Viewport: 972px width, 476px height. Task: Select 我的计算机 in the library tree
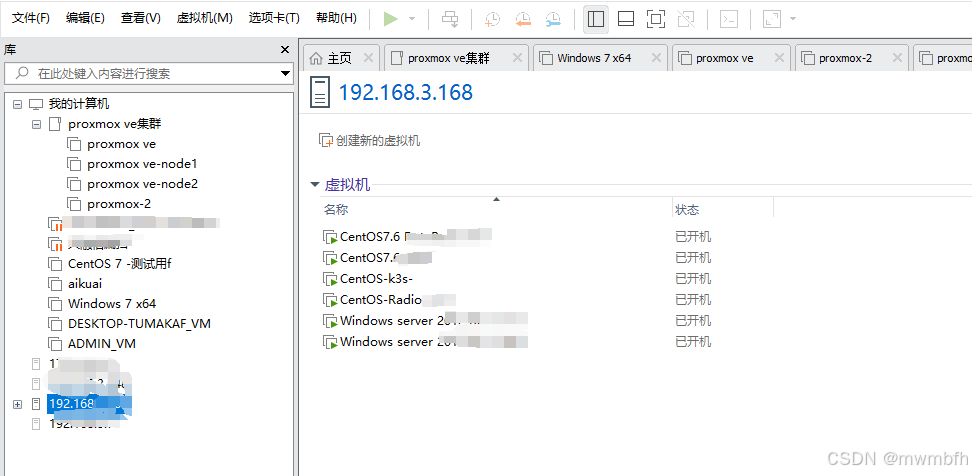click(x=79, y=104)
